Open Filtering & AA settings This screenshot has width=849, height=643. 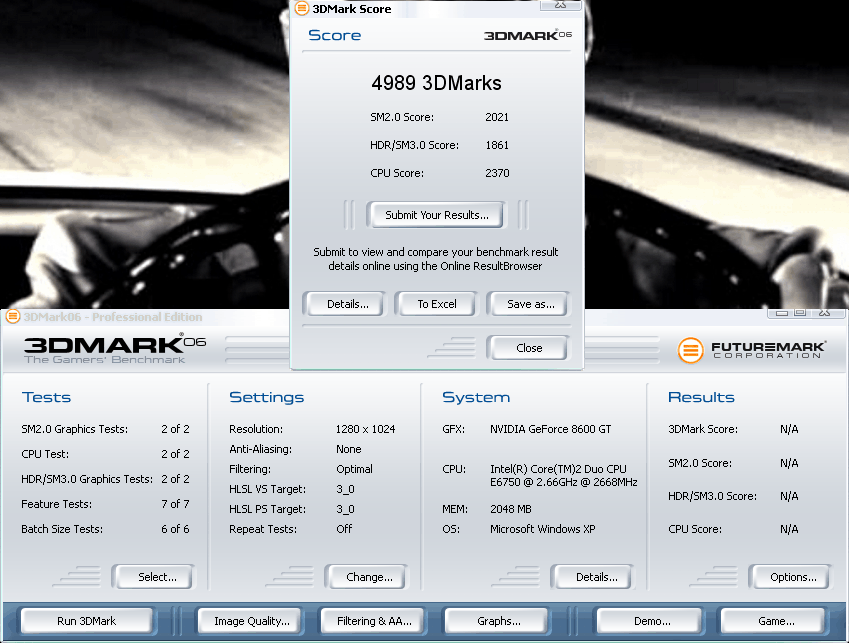(374, 621)
